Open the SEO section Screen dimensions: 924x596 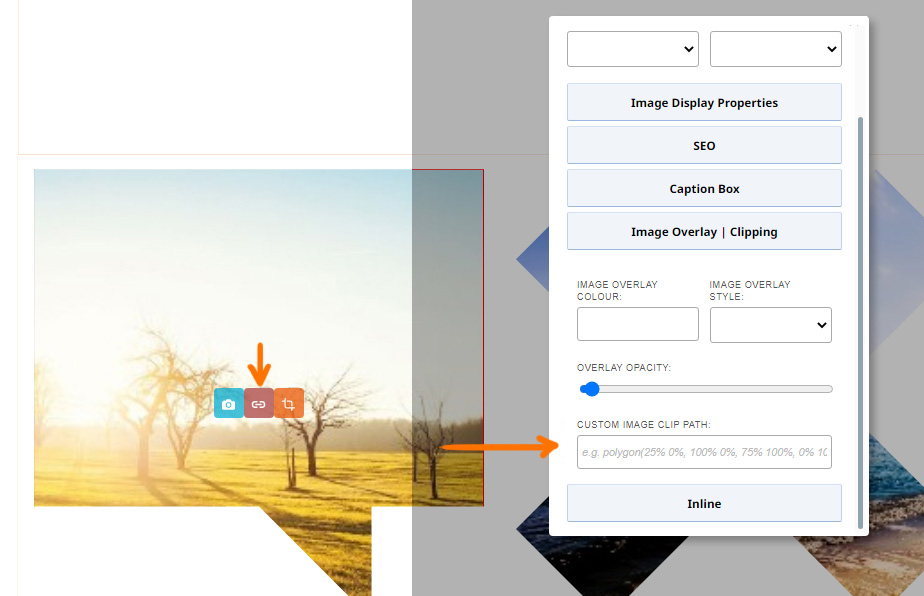click(x=704, y=146)
